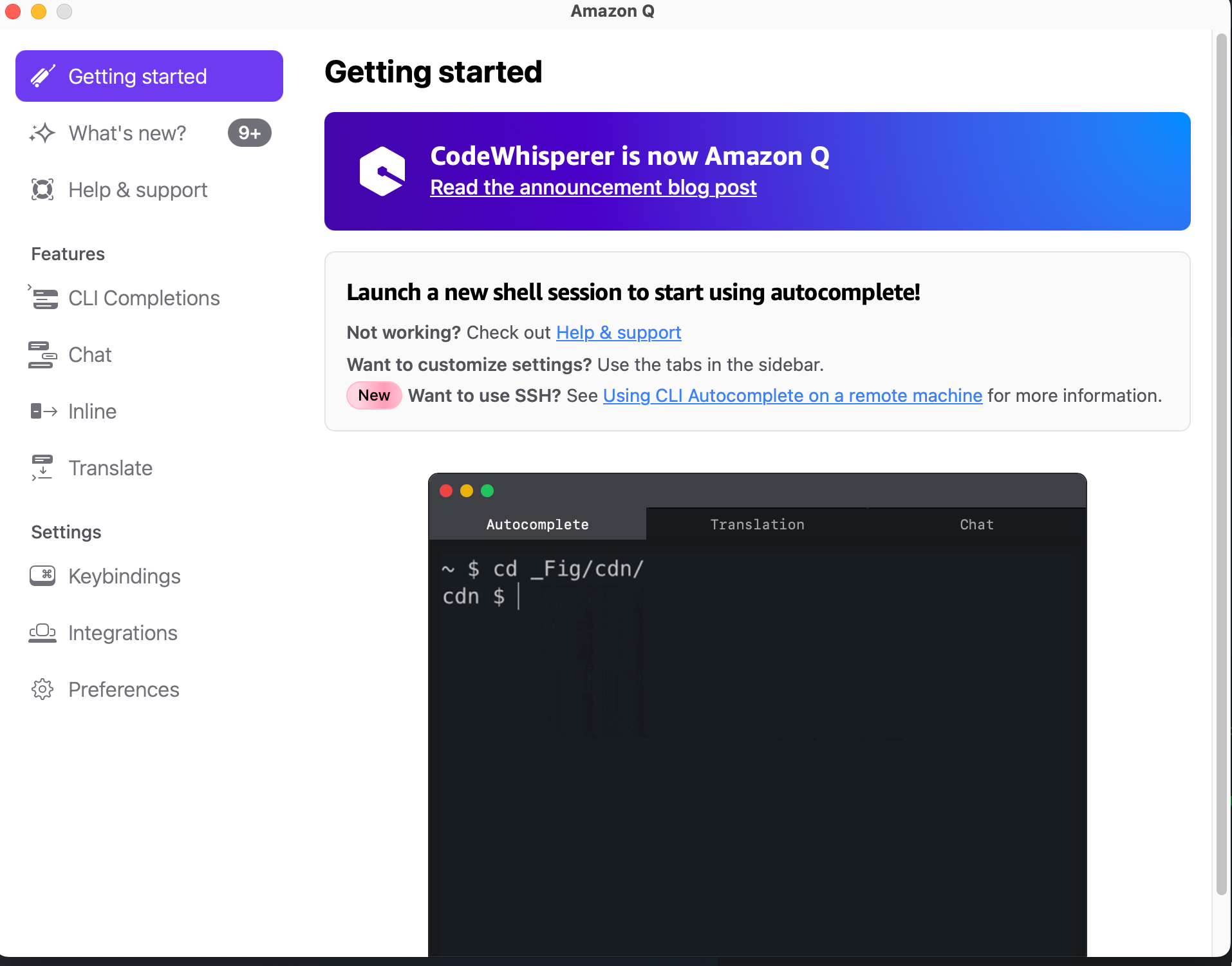Click the CLI Completions icon

42,298
